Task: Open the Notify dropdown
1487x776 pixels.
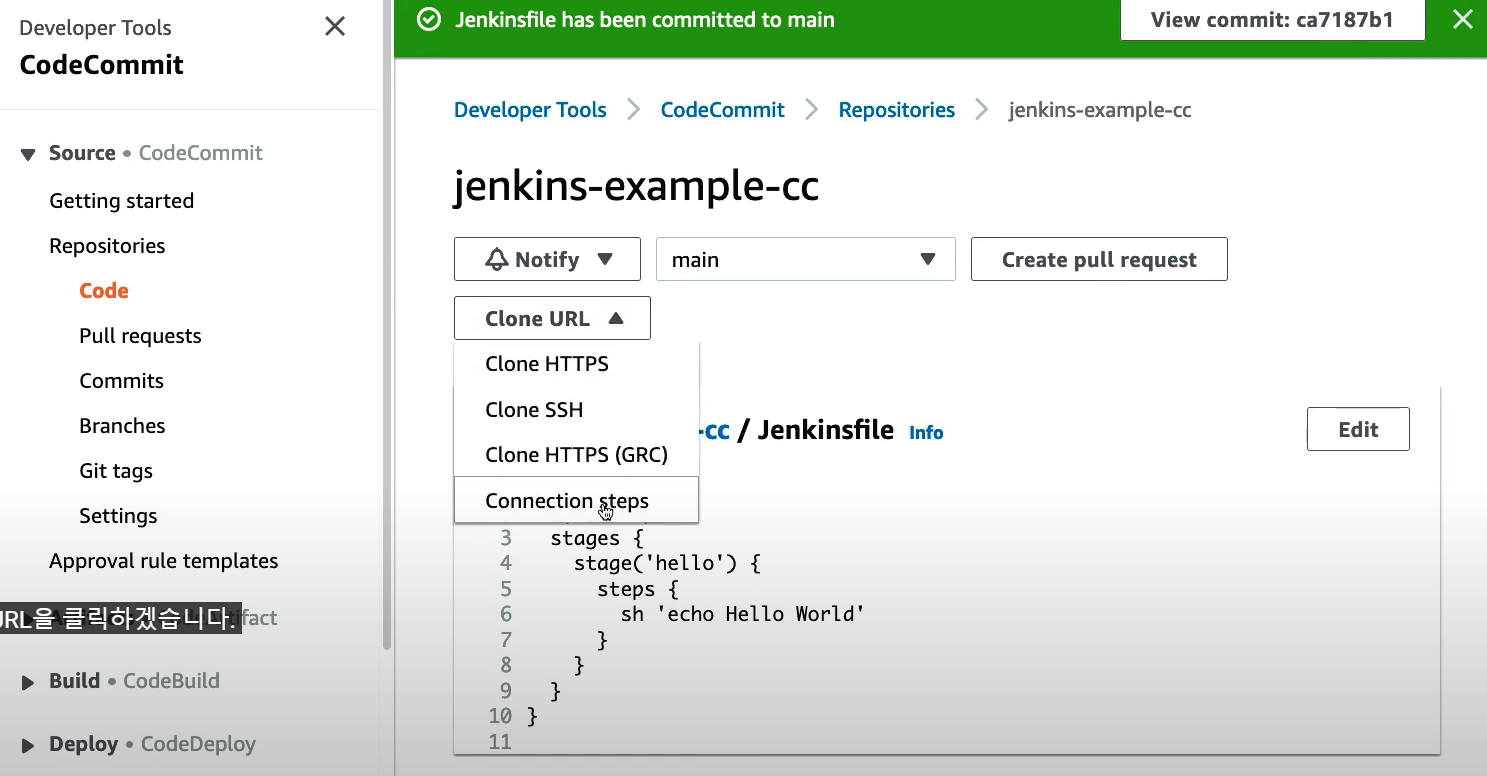Action: (x=547, y=259)
